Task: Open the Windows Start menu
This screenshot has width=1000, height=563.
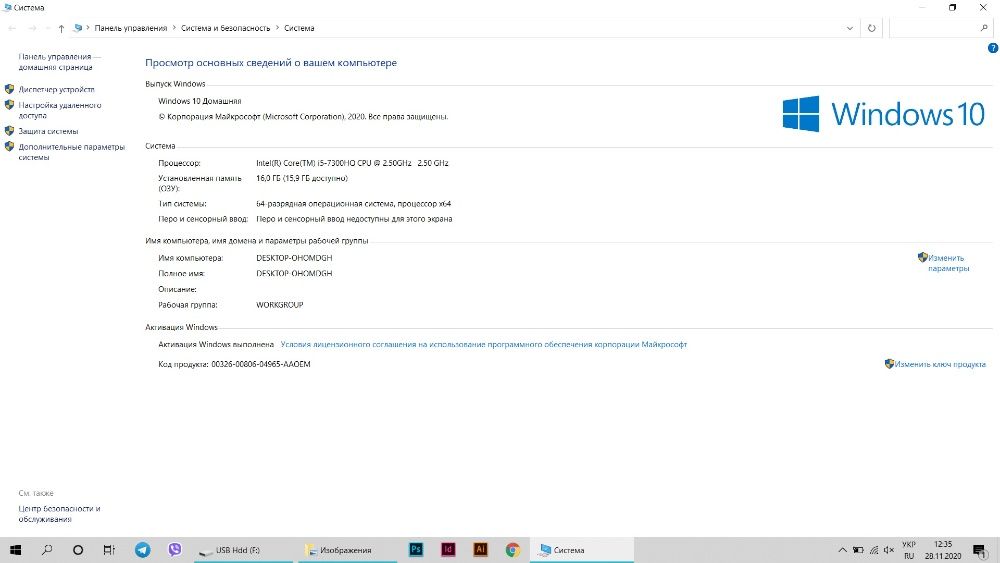Action: coord(15,550)
